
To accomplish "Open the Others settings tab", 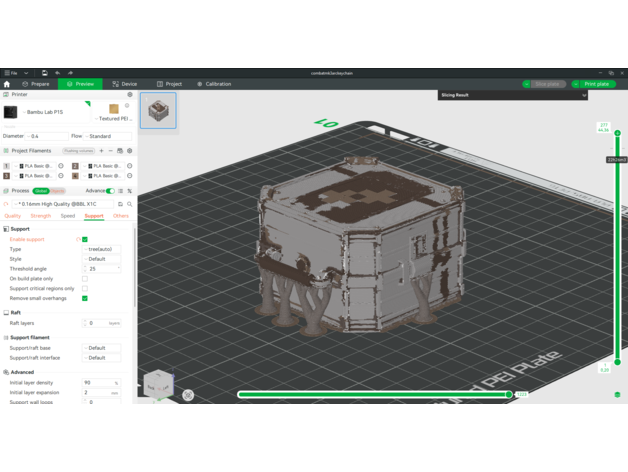I will (x=121, y=216).
